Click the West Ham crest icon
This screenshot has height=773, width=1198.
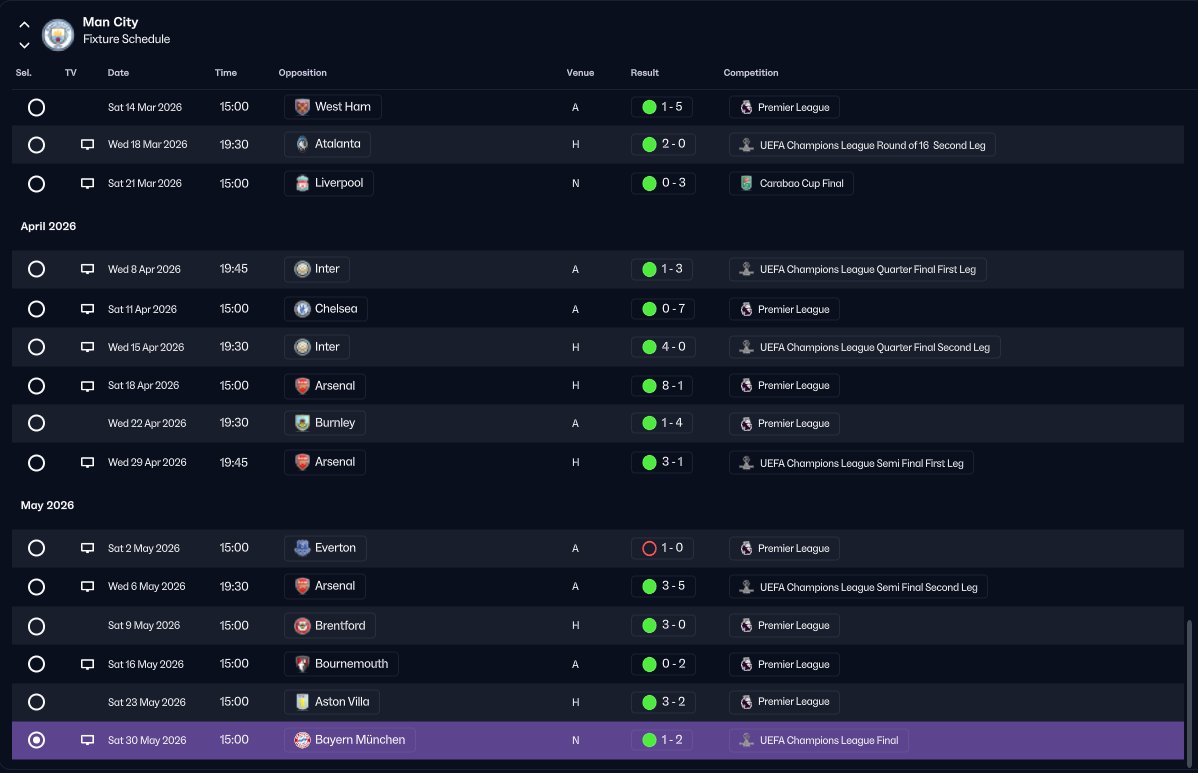[303, 107]
